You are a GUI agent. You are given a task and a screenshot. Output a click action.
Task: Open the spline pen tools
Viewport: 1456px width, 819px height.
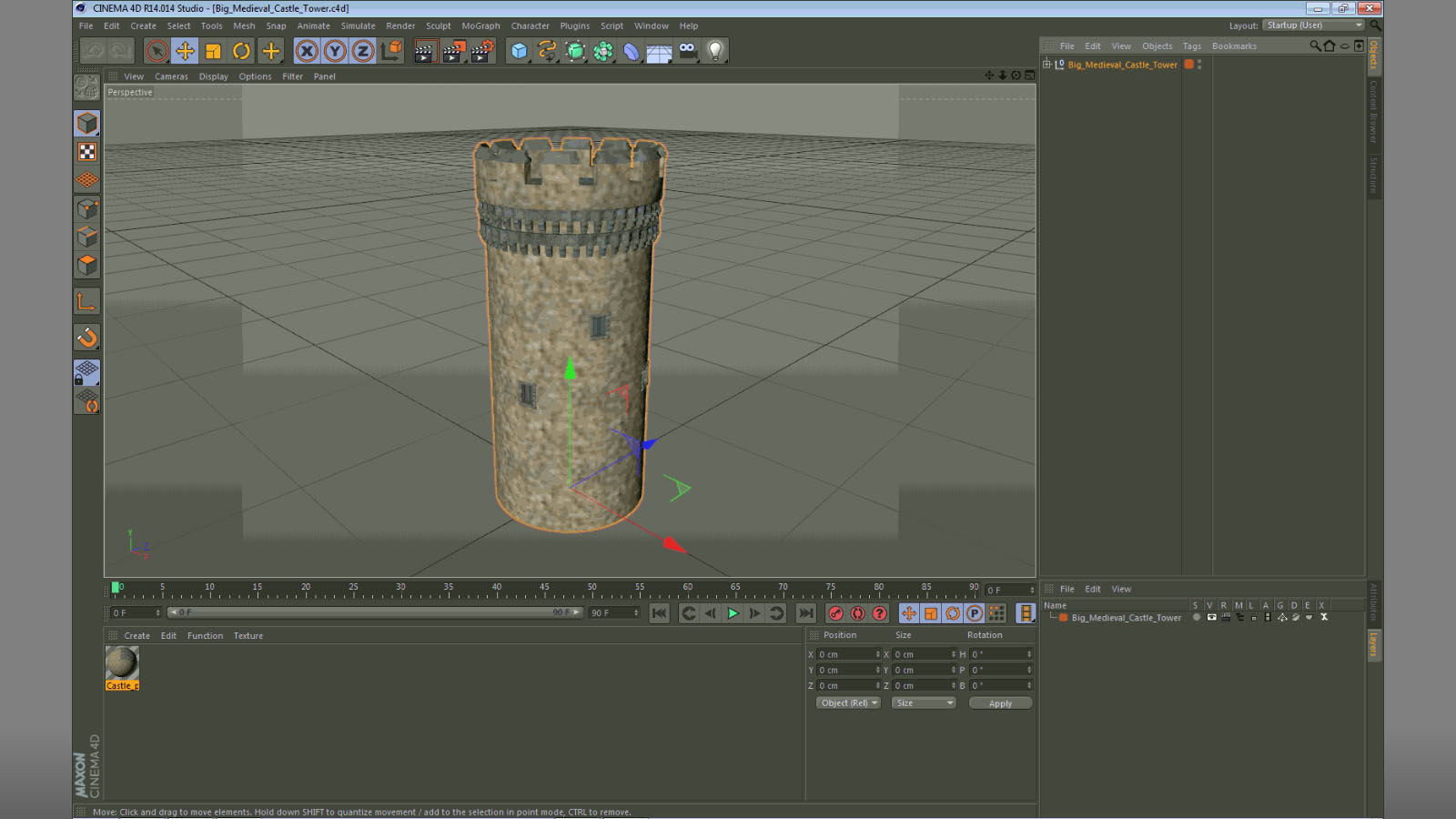547,51
